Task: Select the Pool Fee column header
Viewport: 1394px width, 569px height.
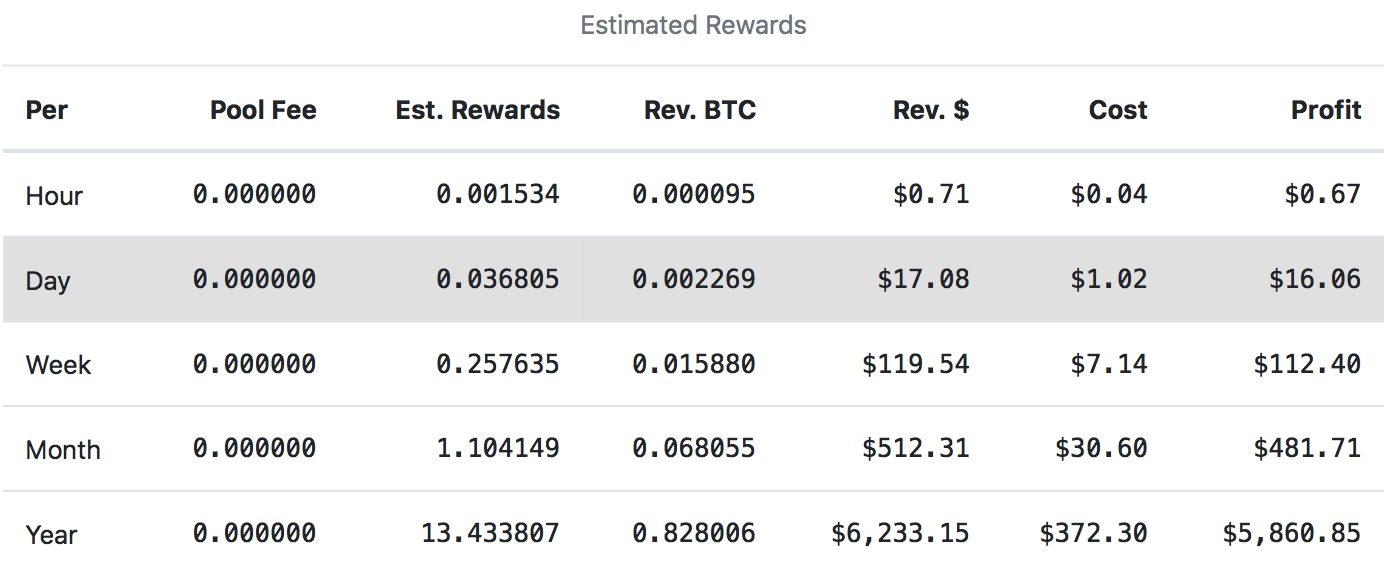Action: 263,110
